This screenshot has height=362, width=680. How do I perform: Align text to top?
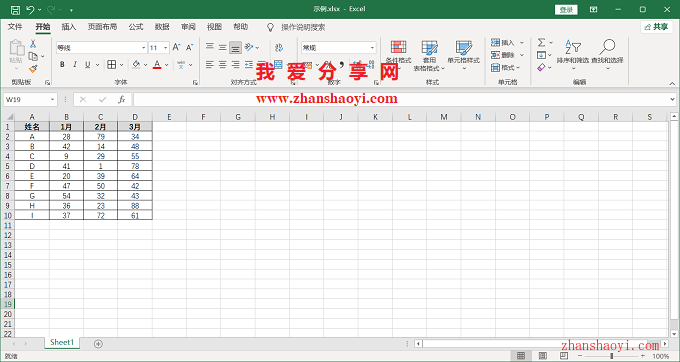(210, 47)
